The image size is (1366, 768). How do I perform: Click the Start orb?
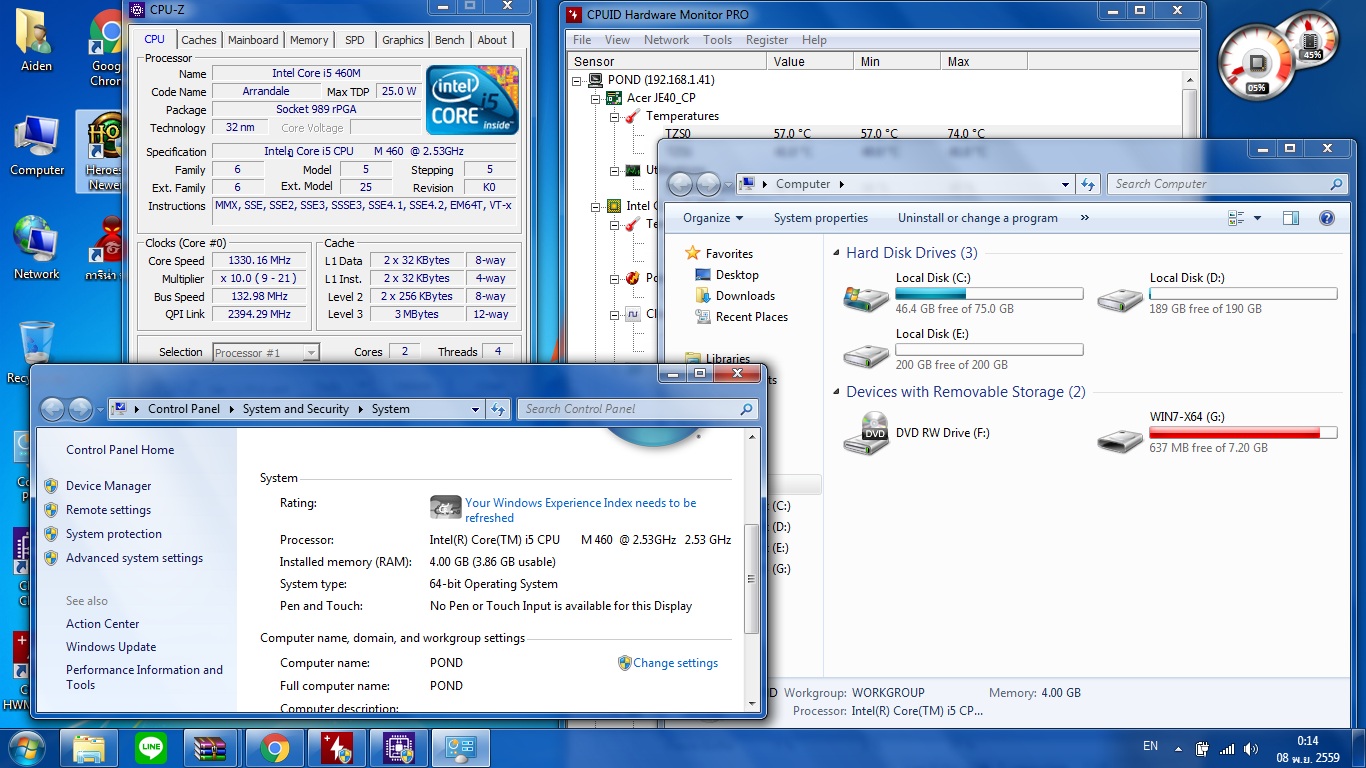pyautogui.click(x=27, y=747)
